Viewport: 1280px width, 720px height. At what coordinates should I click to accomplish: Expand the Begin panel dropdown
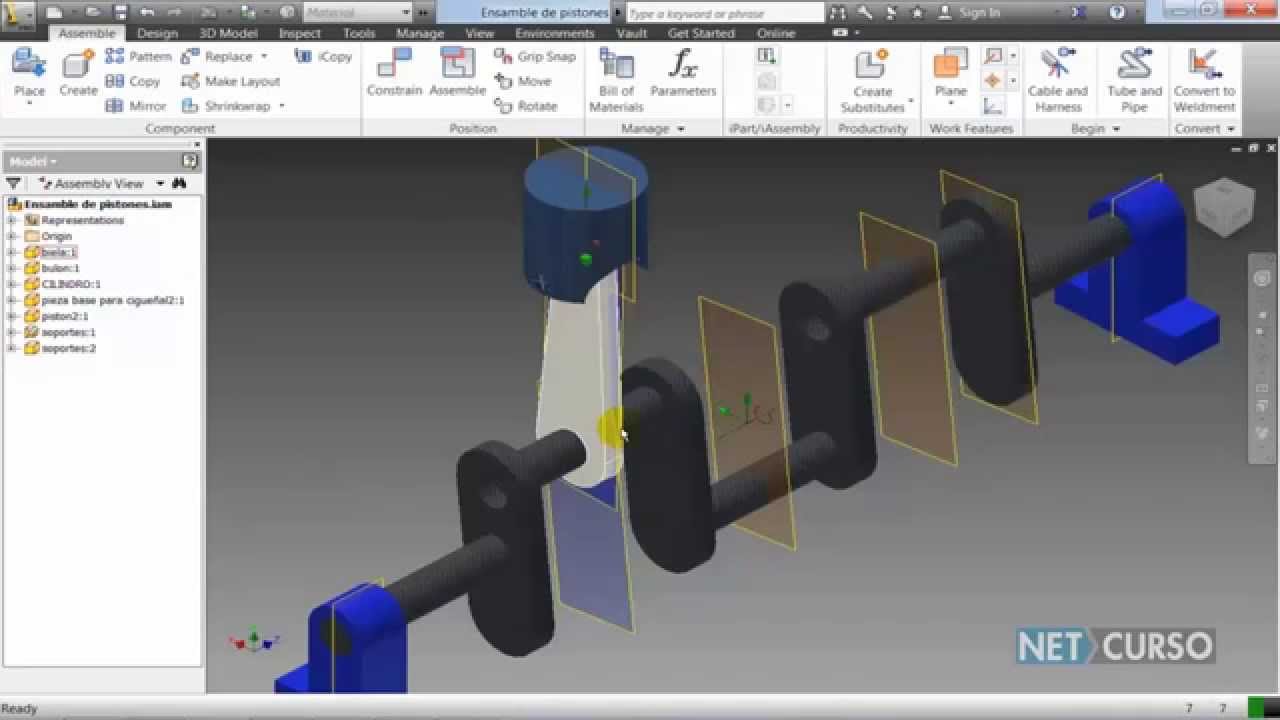point(1115,129)
